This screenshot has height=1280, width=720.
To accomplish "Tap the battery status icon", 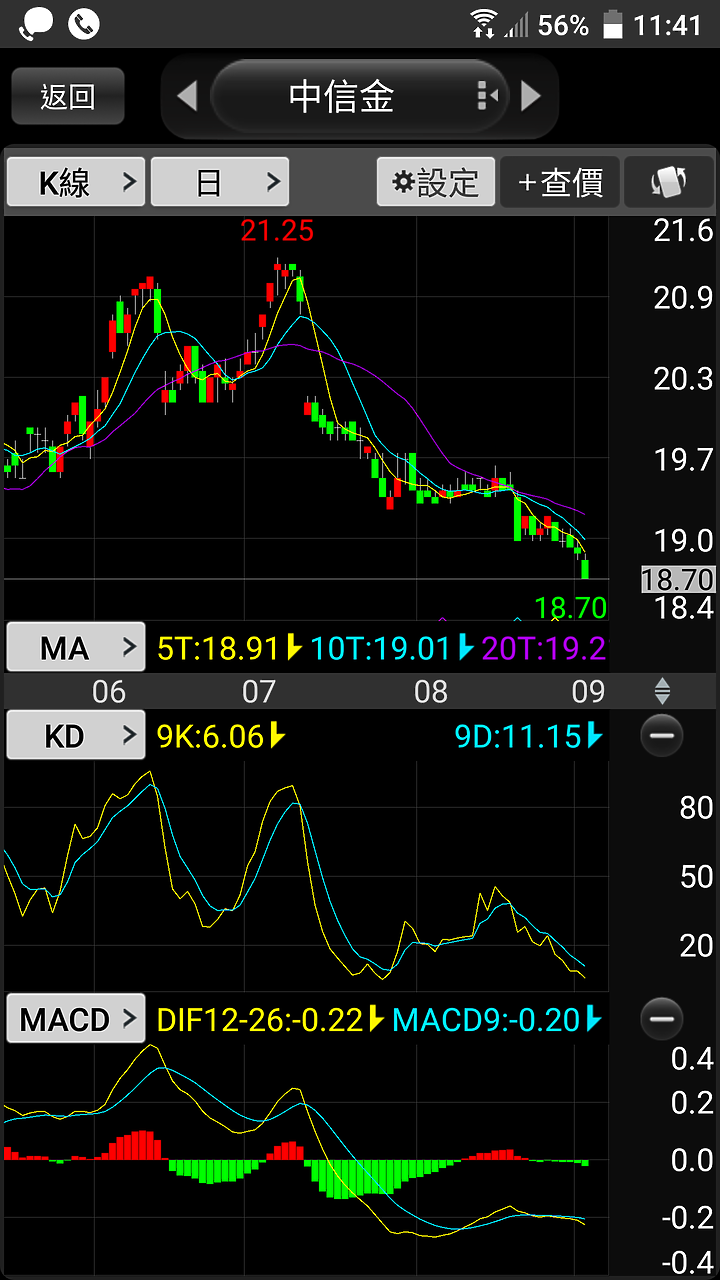I will (612, 24).
